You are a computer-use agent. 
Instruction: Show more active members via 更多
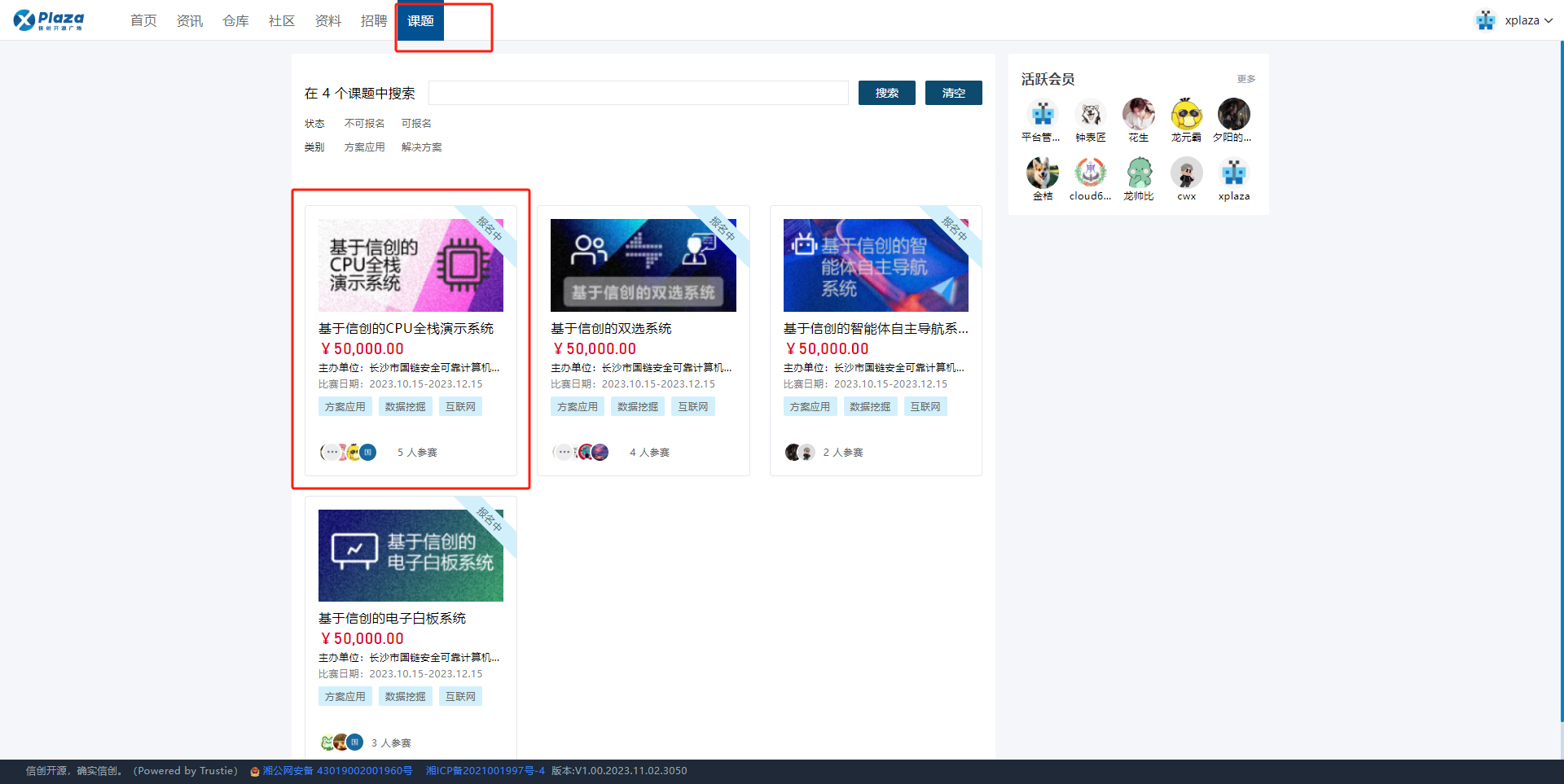1245,79
